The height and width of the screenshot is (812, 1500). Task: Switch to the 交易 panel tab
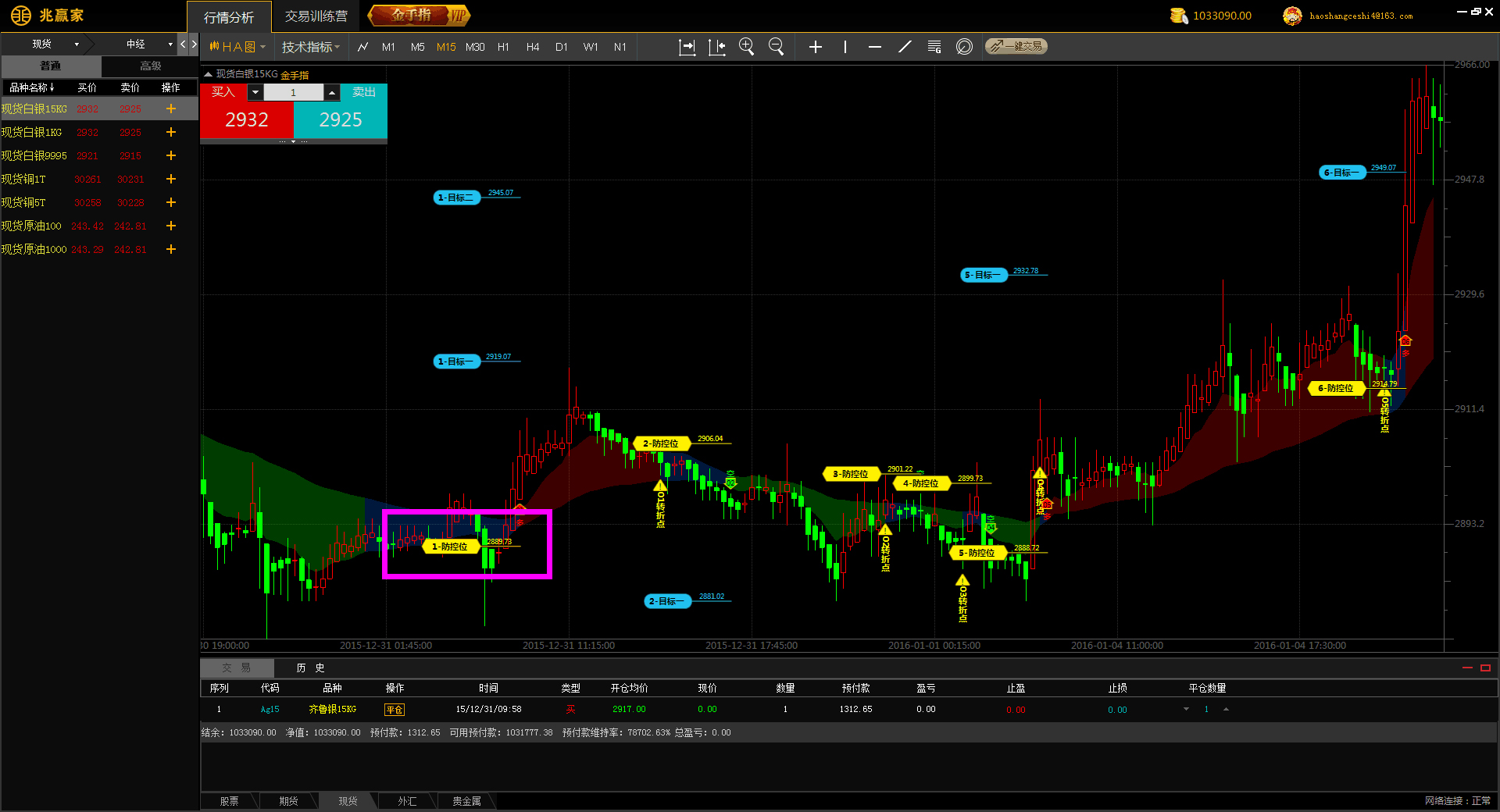pyautogui.click(x=237, y=668)
